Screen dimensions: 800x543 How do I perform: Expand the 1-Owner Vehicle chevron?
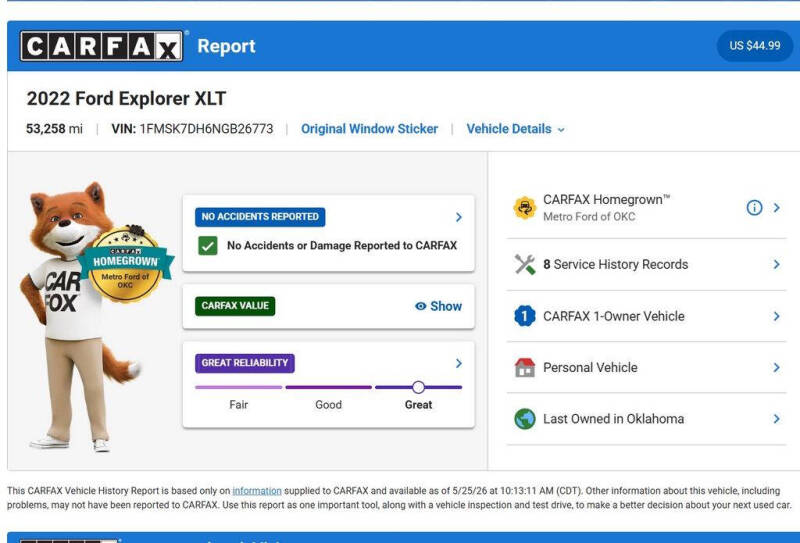pyautogui.click(x=777, y=316)
